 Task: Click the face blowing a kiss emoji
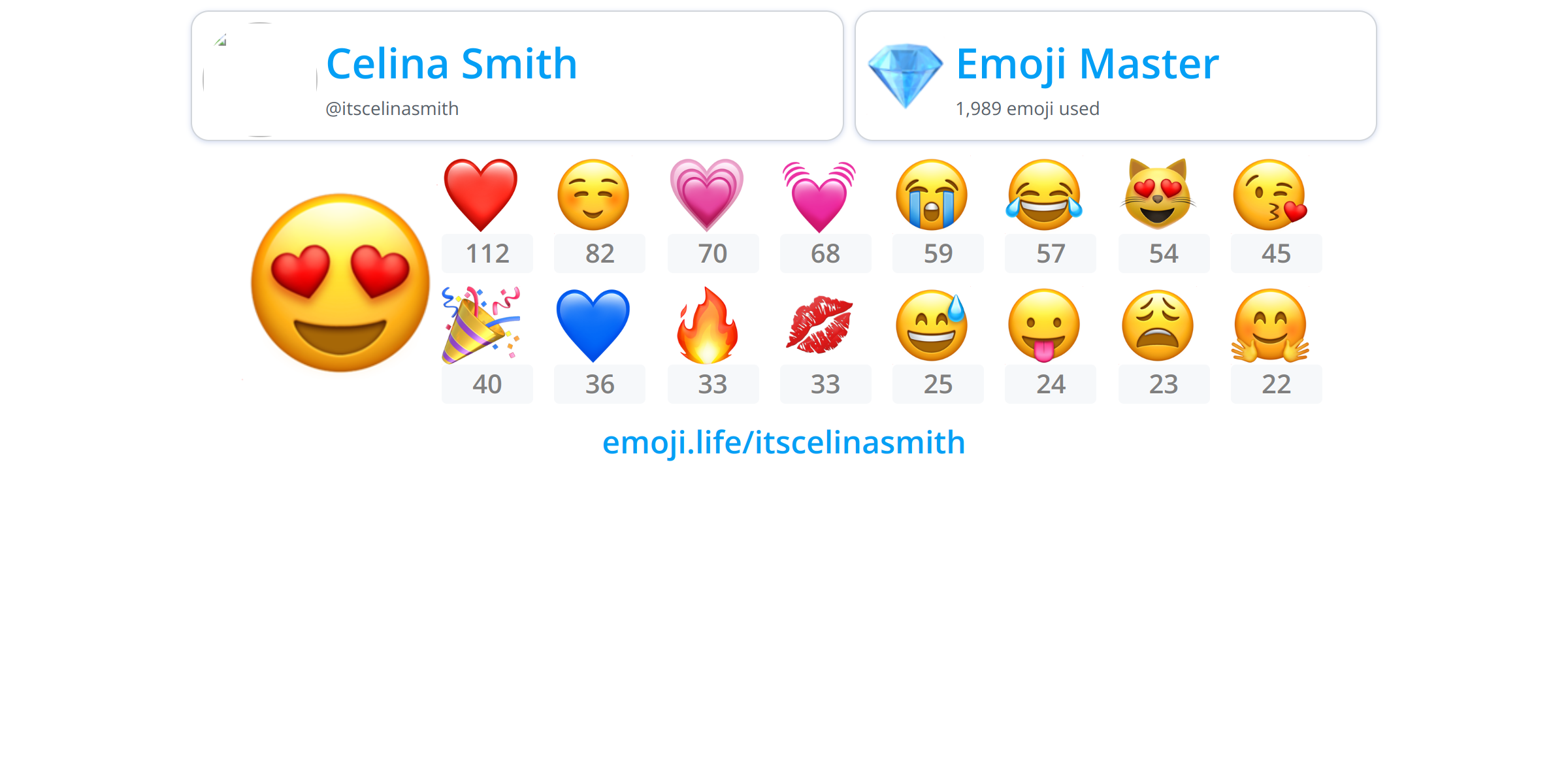click(x=1270, y=195)
